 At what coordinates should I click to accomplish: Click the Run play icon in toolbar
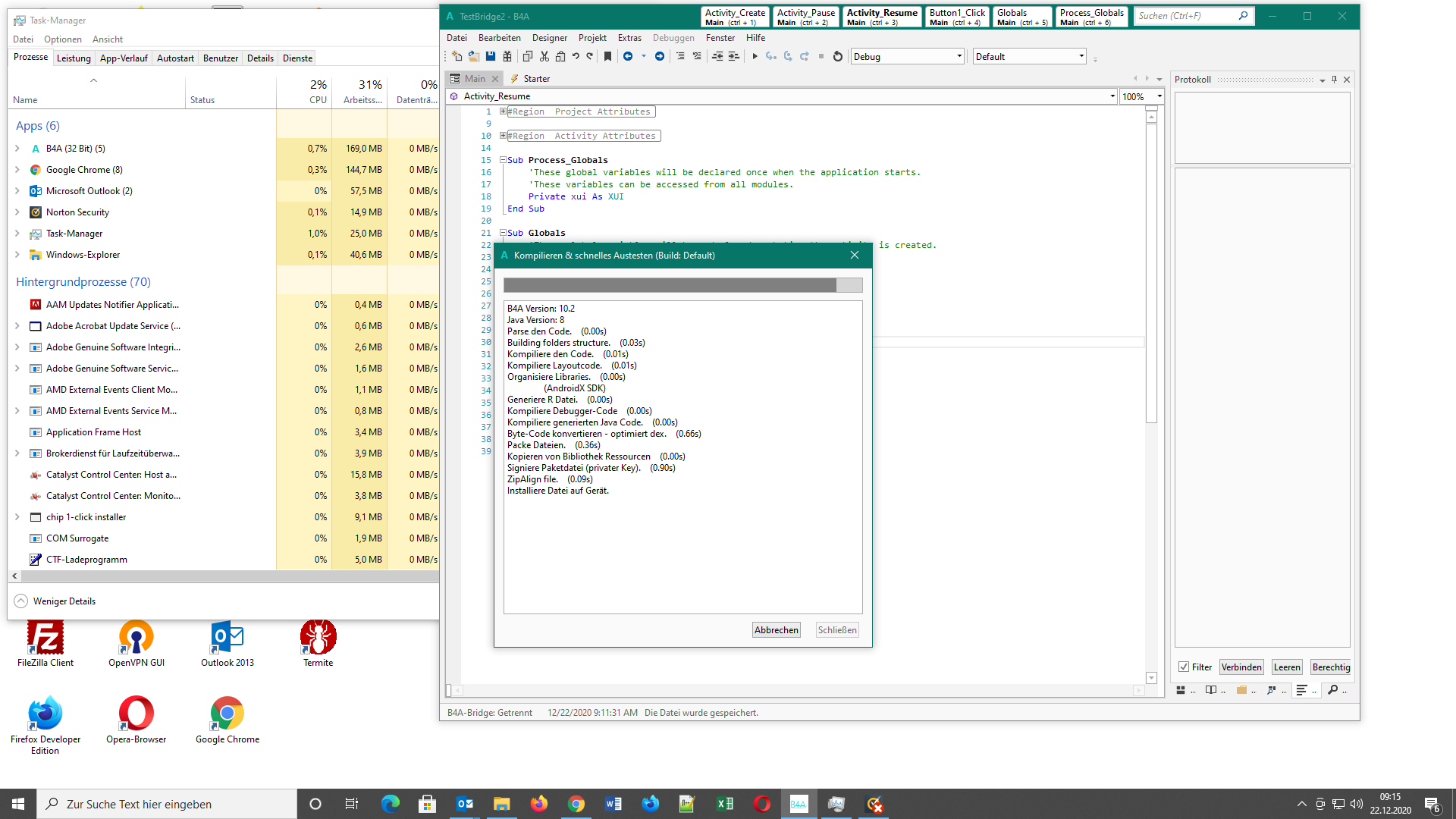click(755, 56)
